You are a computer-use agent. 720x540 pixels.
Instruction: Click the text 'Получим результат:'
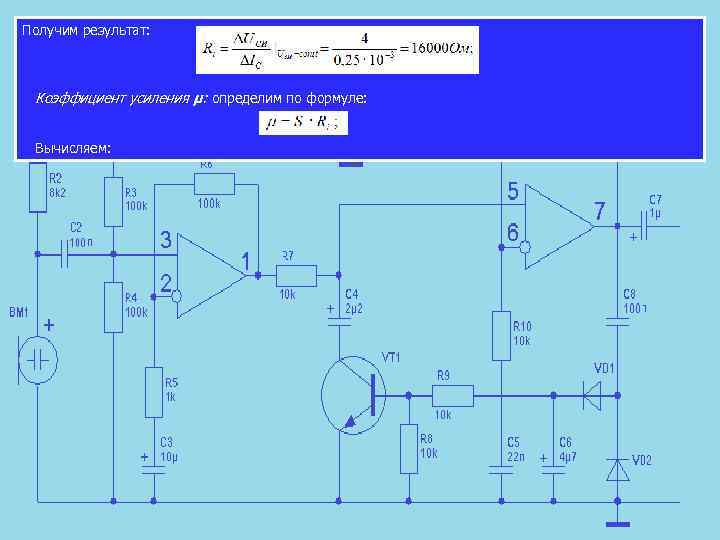(86, 31)
